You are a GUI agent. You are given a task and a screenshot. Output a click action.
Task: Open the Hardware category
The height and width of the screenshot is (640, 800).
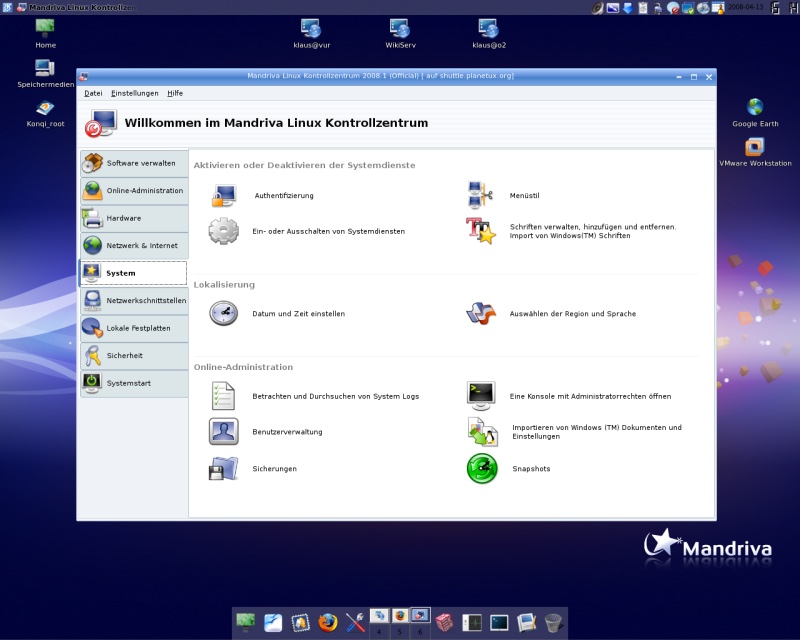click(x=134, y=218)
